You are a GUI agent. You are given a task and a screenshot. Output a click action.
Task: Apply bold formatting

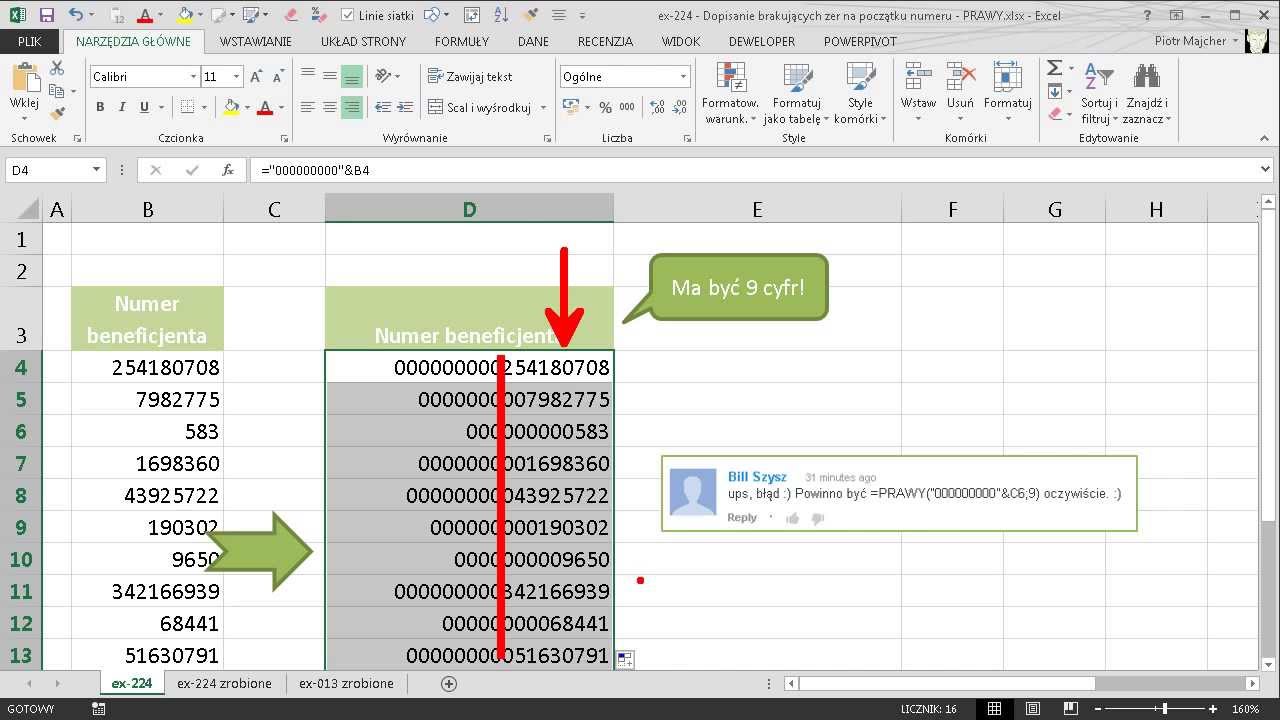point(100,107)
